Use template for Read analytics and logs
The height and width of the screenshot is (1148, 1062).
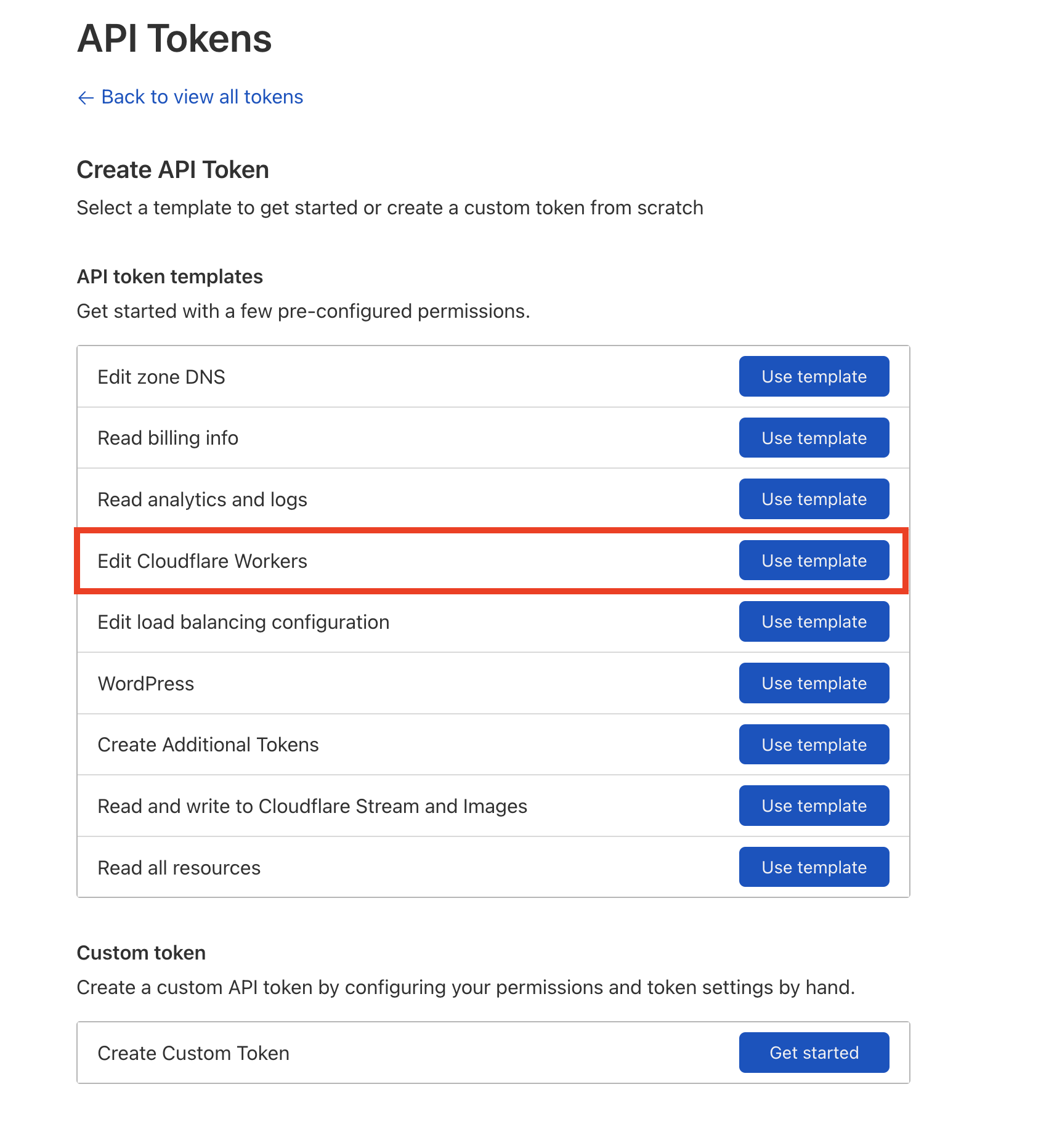tap(814, 499)
